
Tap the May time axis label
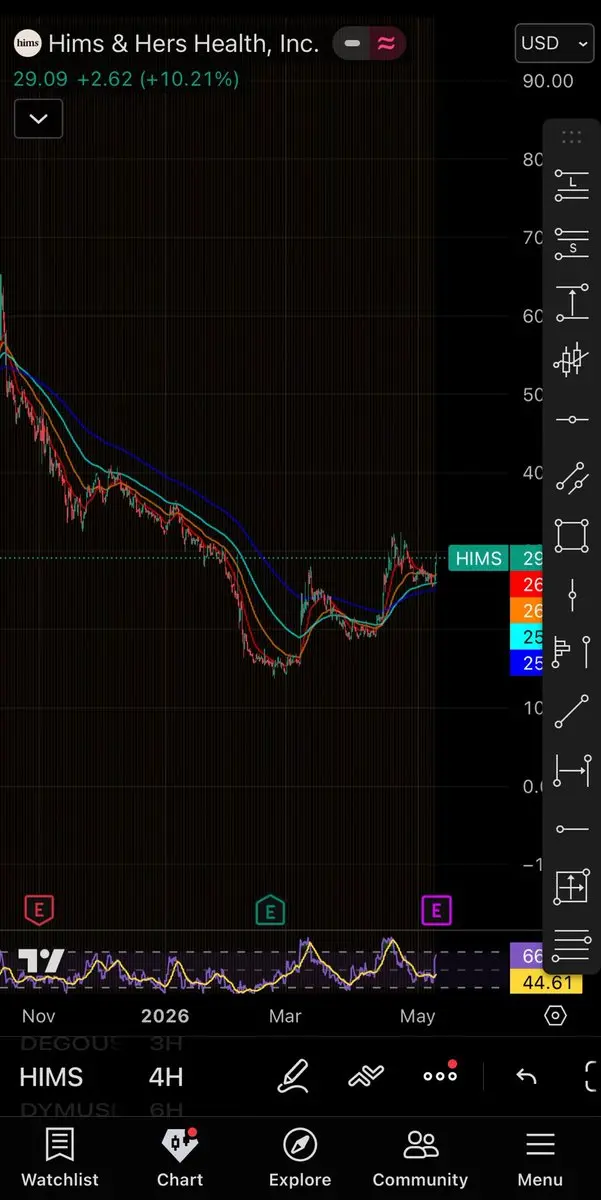[x=417, y=1016]
